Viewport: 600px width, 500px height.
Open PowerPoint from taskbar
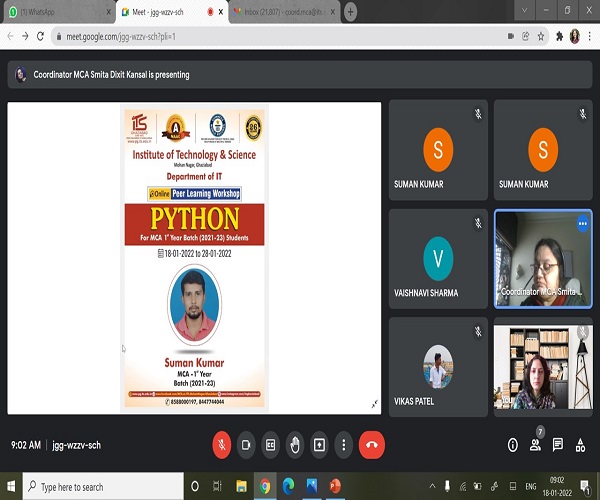(335, 486)
